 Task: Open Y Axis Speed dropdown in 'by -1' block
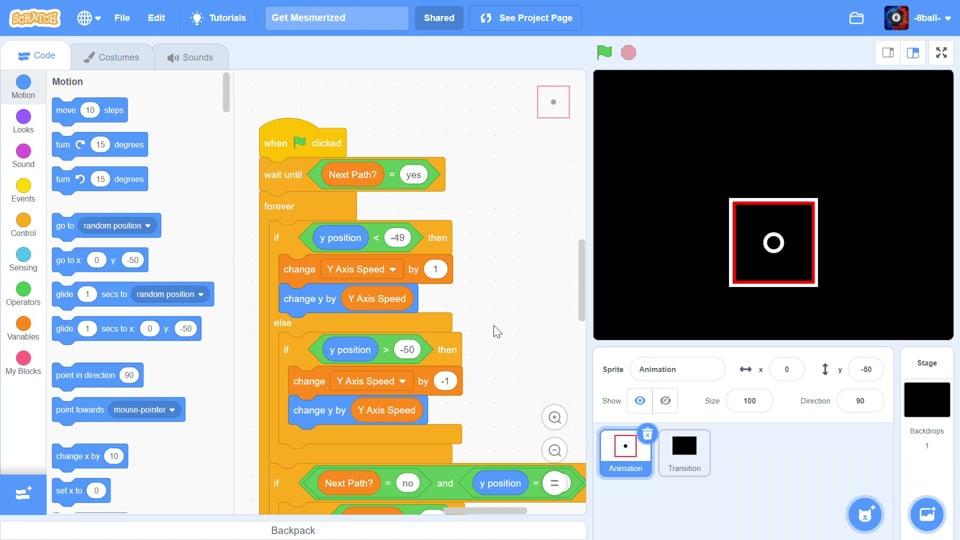(x=371, y=381)
